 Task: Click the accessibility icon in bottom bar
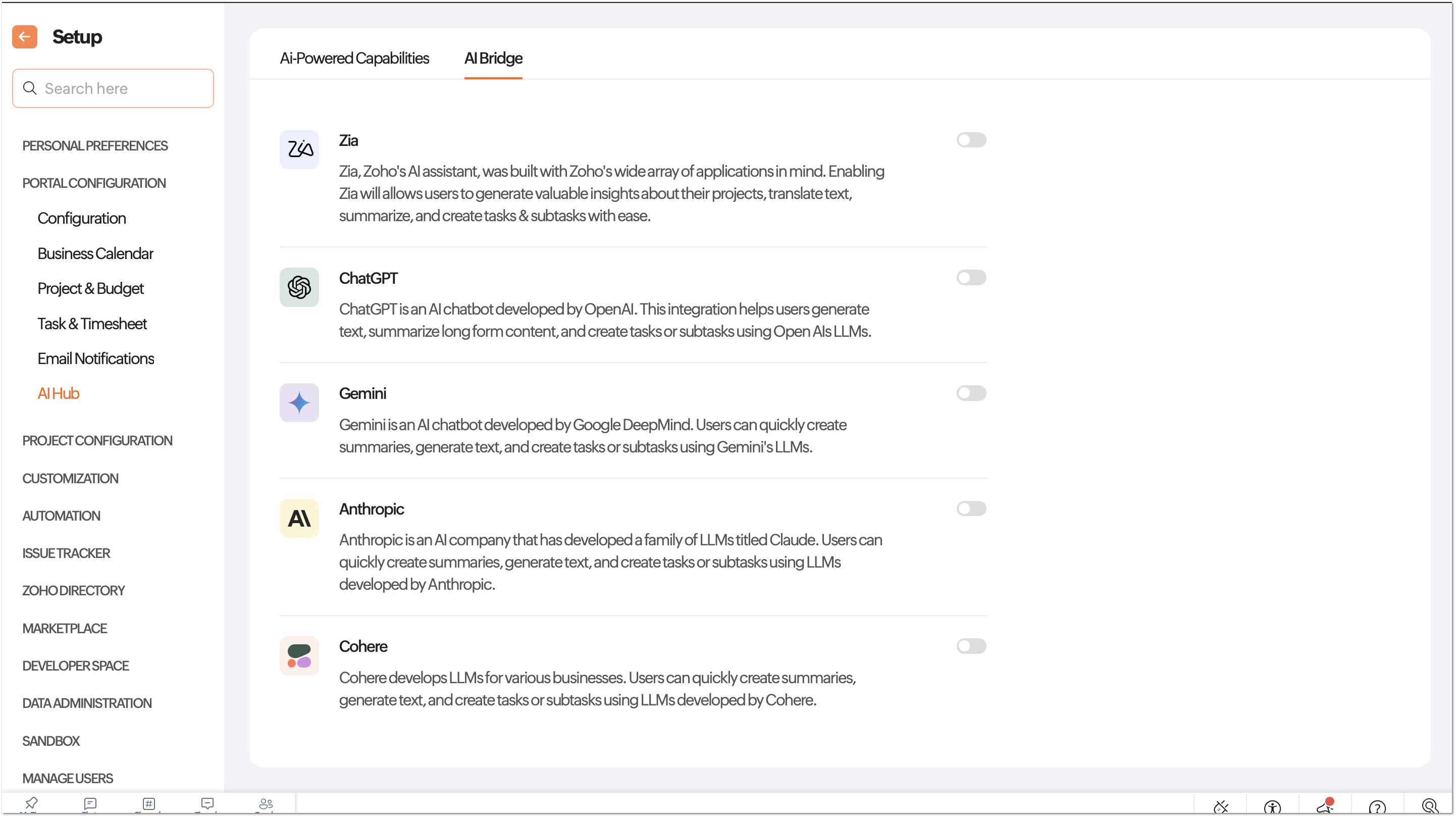point(1272,807)
